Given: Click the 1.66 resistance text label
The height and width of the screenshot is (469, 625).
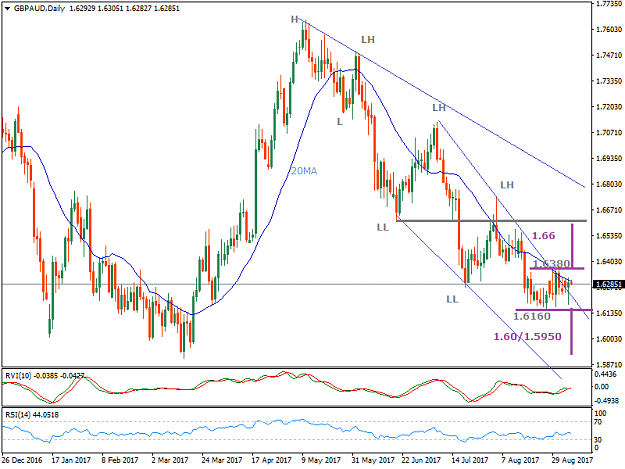Looking at the screenshot, I should click(x=543, y=235).
